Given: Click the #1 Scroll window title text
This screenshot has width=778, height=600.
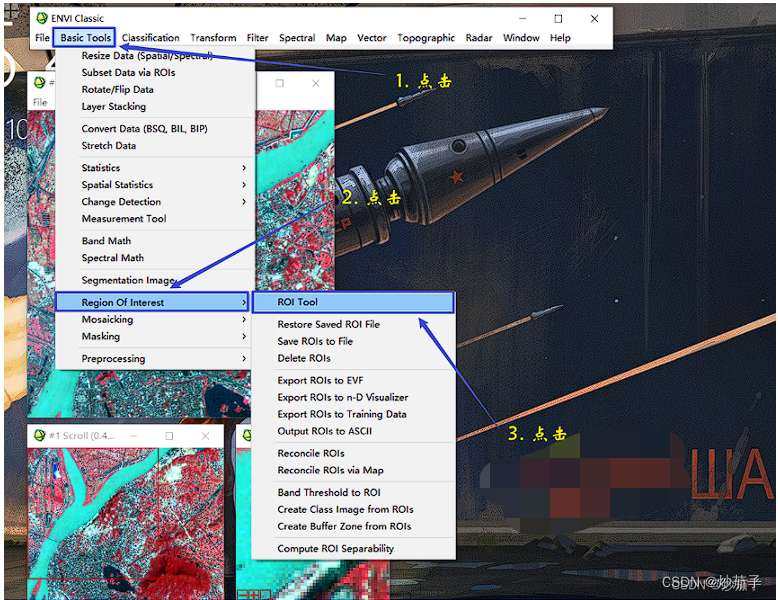Looking at the screenshot, I should pyautogui.click(x=81, y=435).
